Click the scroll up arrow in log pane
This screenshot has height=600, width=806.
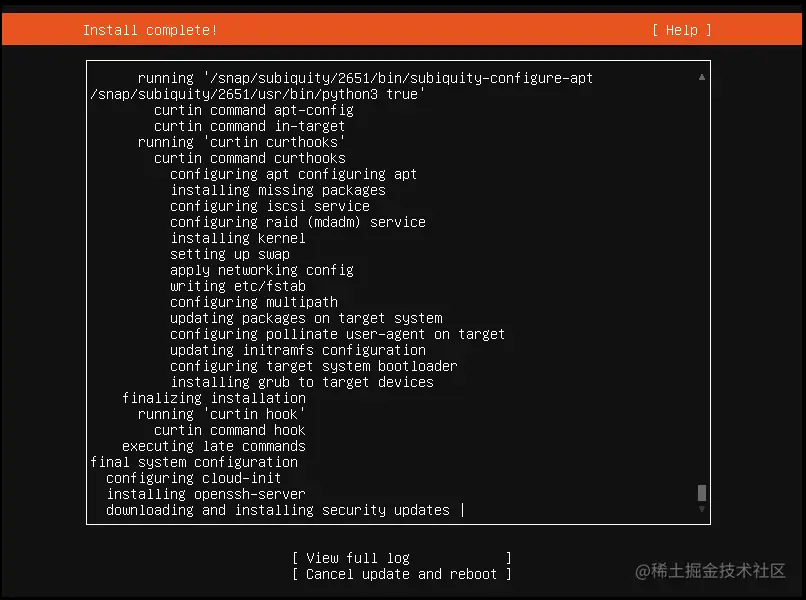click(702, 77)
